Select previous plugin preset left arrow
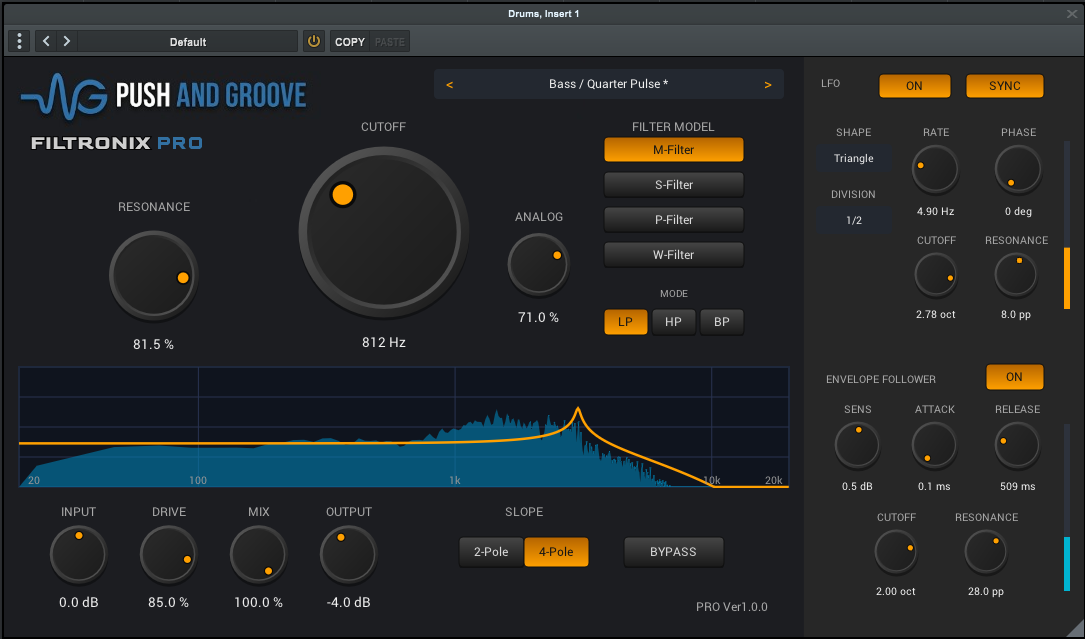This screenshot has height=639, width=1085. click(x=450, y=84)
